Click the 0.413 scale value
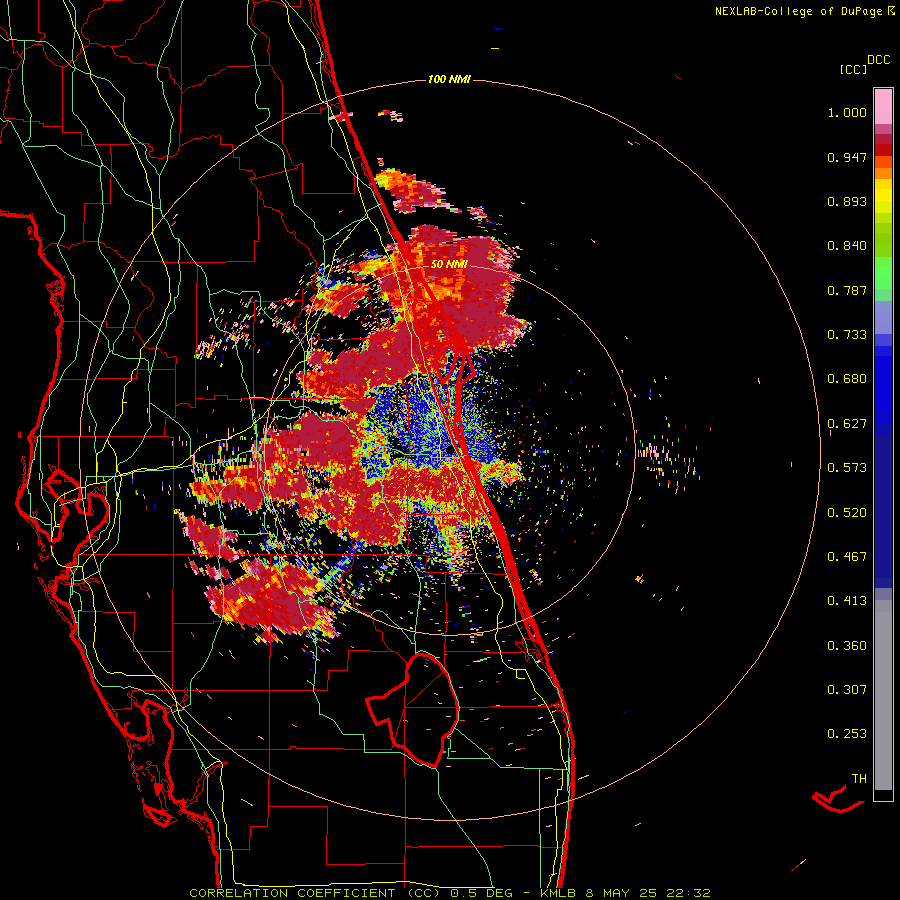 coord(847,601)
